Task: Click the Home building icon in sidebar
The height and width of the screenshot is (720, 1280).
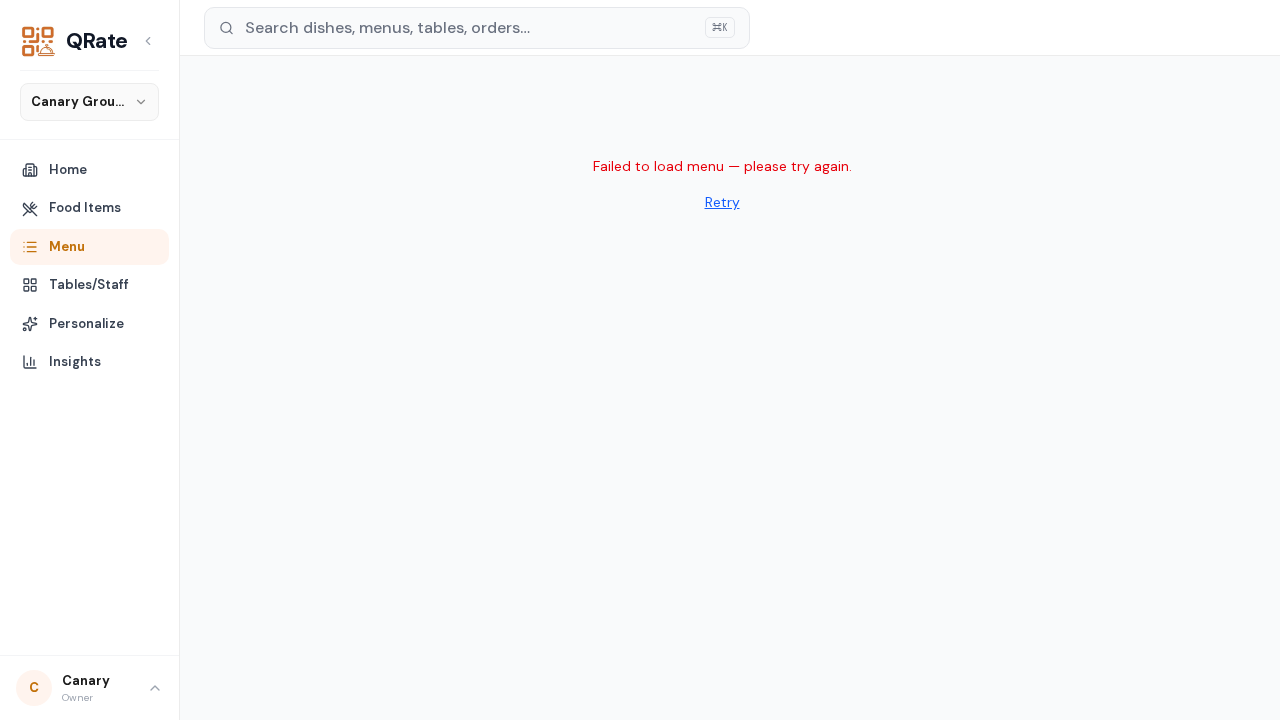Action: click(30, 170)
